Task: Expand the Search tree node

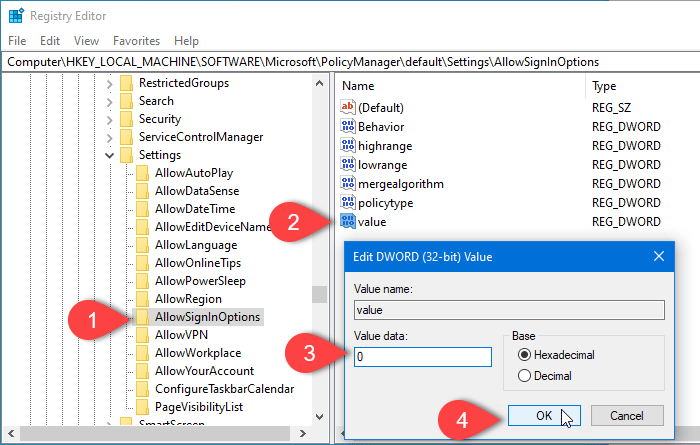Action: [110, 102]
